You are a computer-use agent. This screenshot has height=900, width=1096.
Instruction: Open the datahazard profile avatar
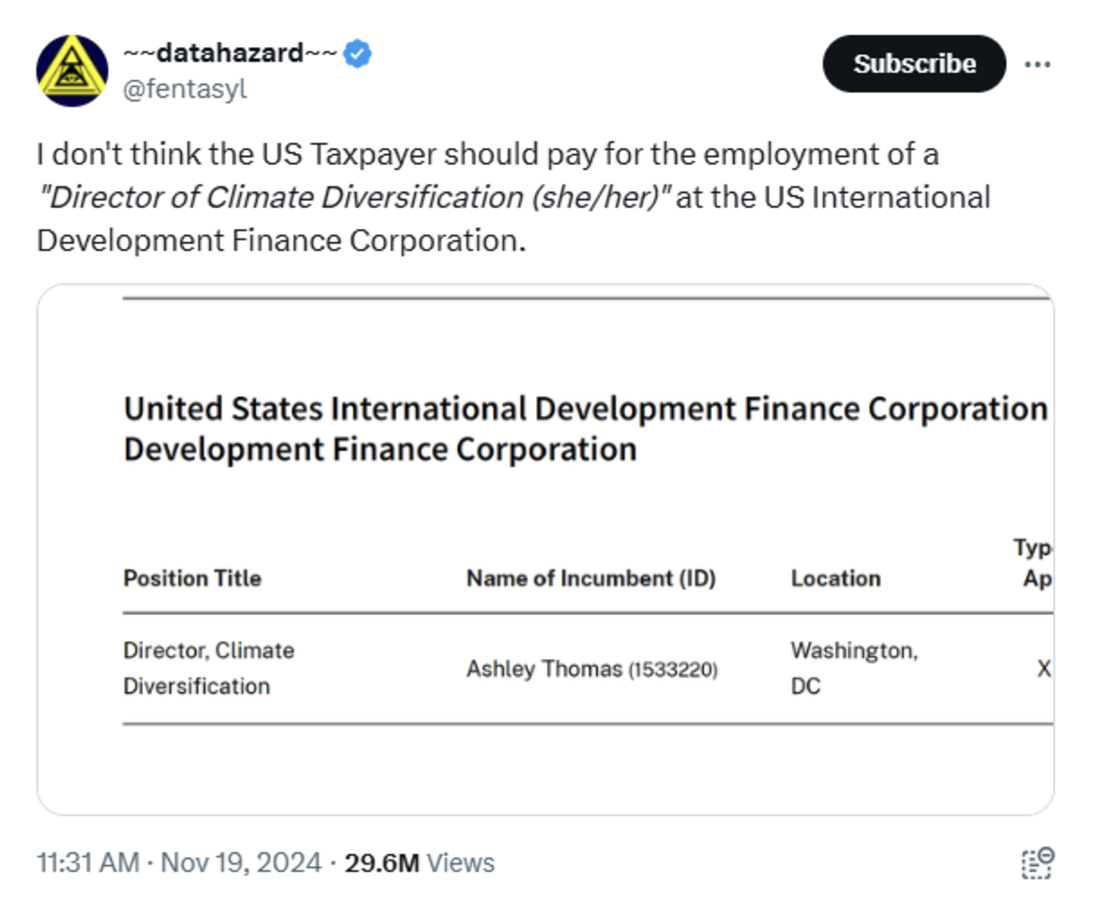(72, 71)
